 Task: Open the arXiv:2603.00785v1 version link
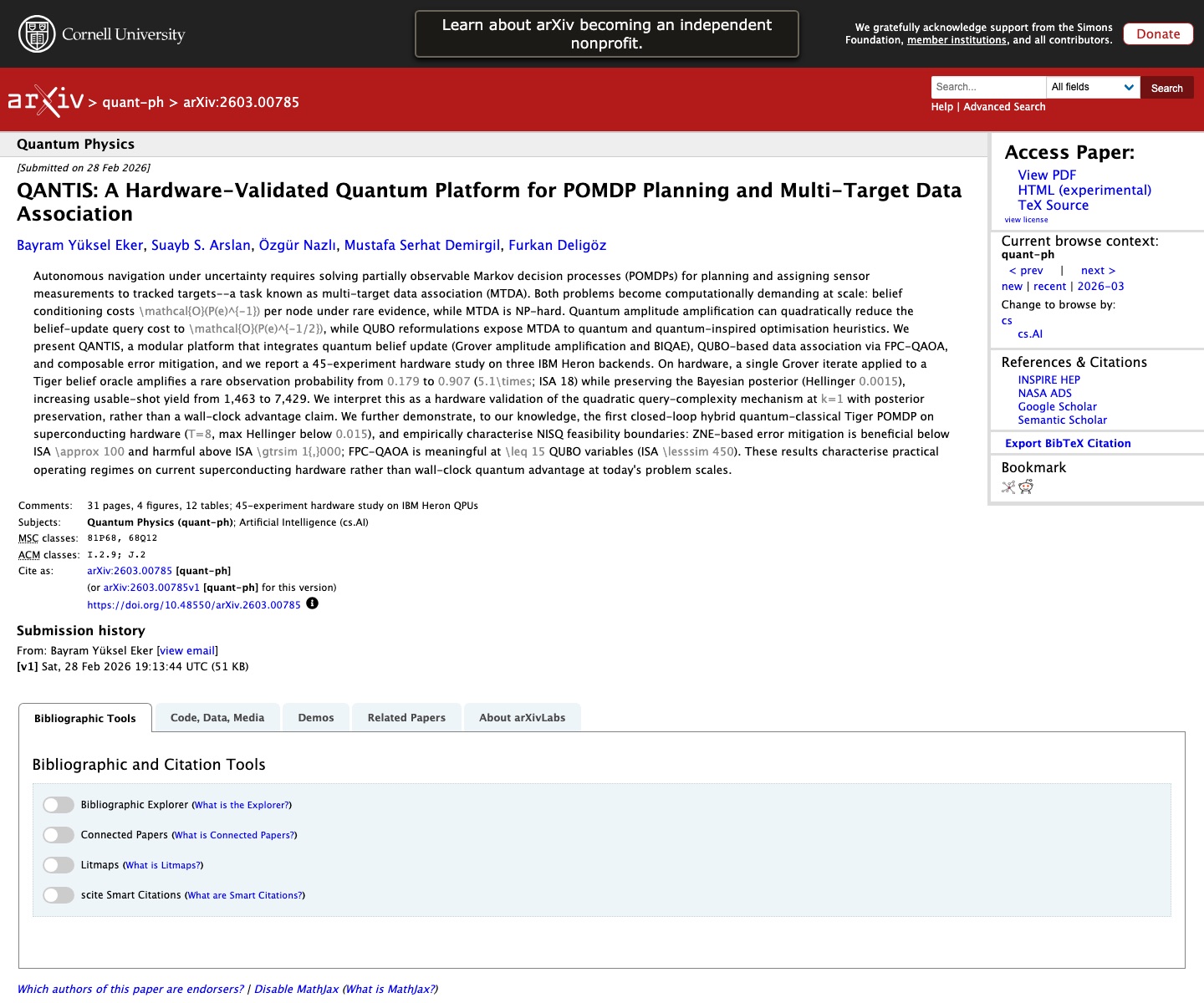pos(151,588)
